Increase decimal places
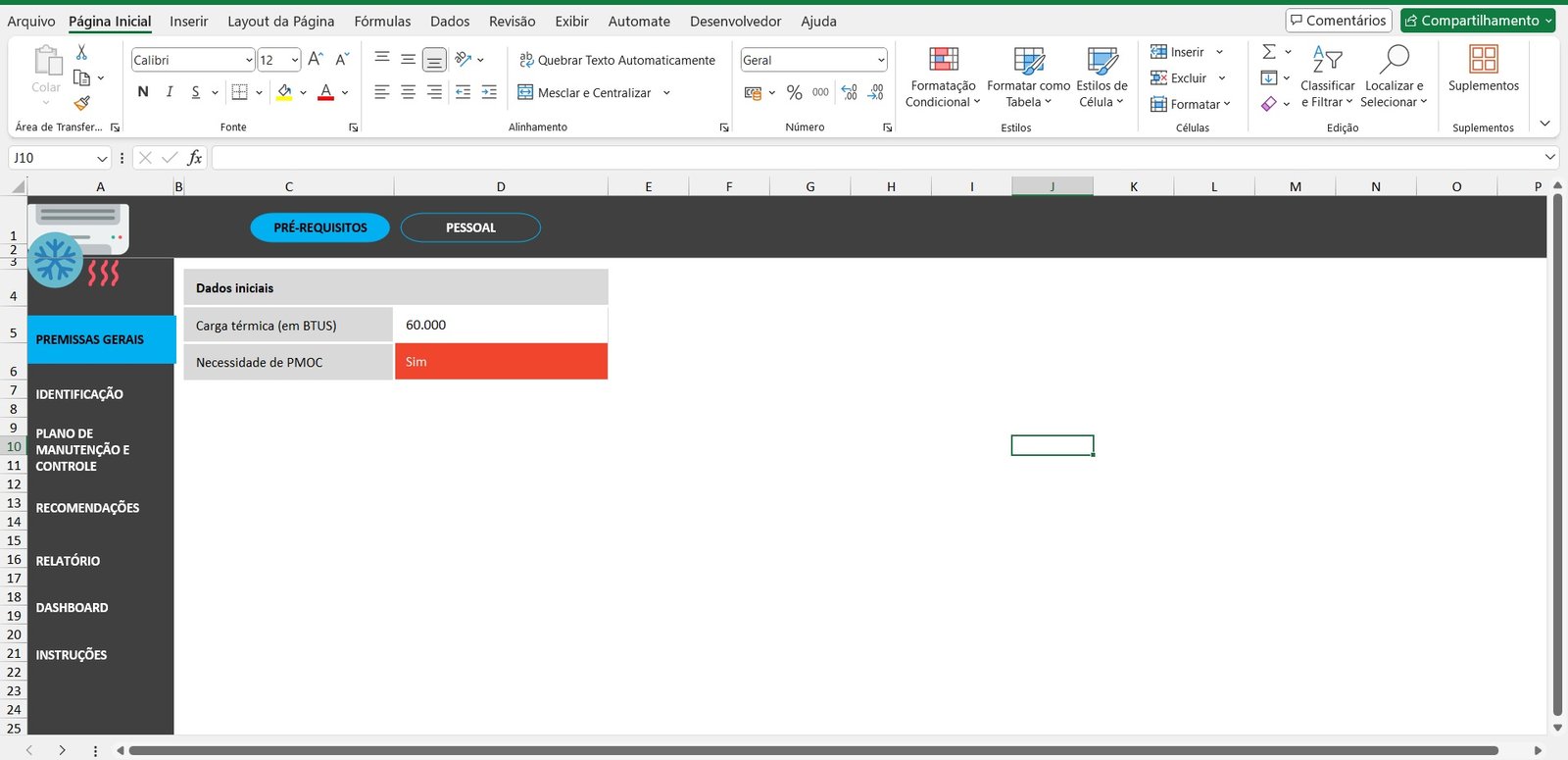Viewport: 1568px width, 760px height. pos(850,92)
